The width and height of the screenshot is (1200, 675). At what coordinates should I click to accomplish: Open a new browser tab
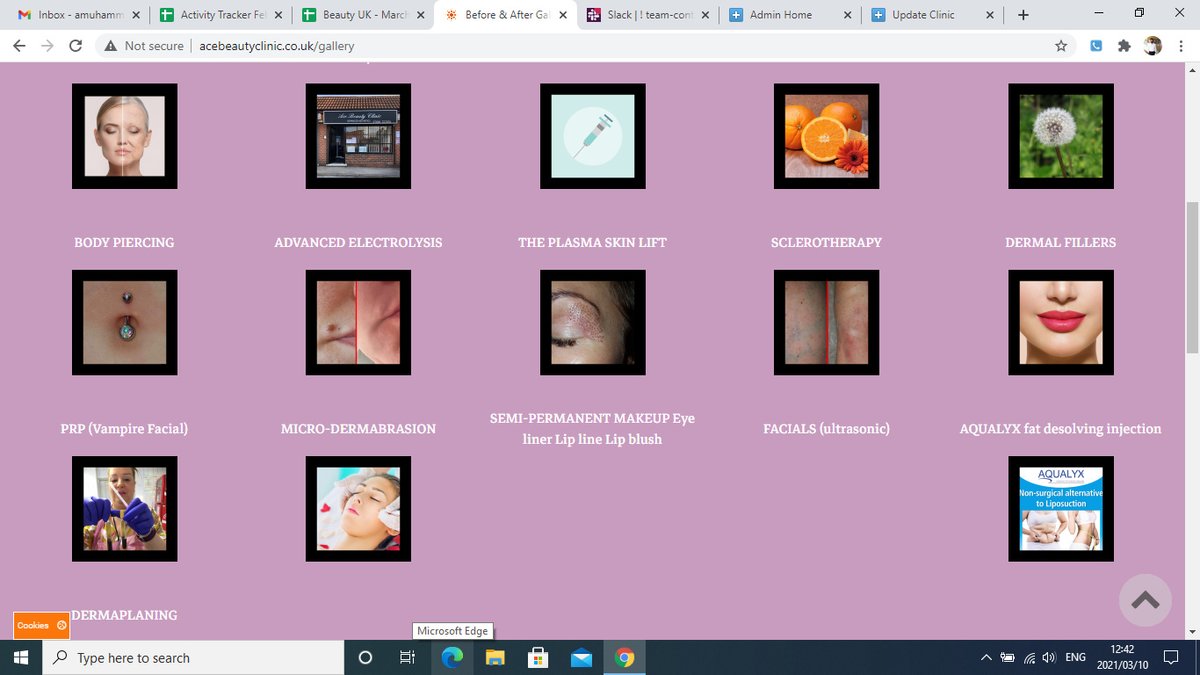(1022, 15)
